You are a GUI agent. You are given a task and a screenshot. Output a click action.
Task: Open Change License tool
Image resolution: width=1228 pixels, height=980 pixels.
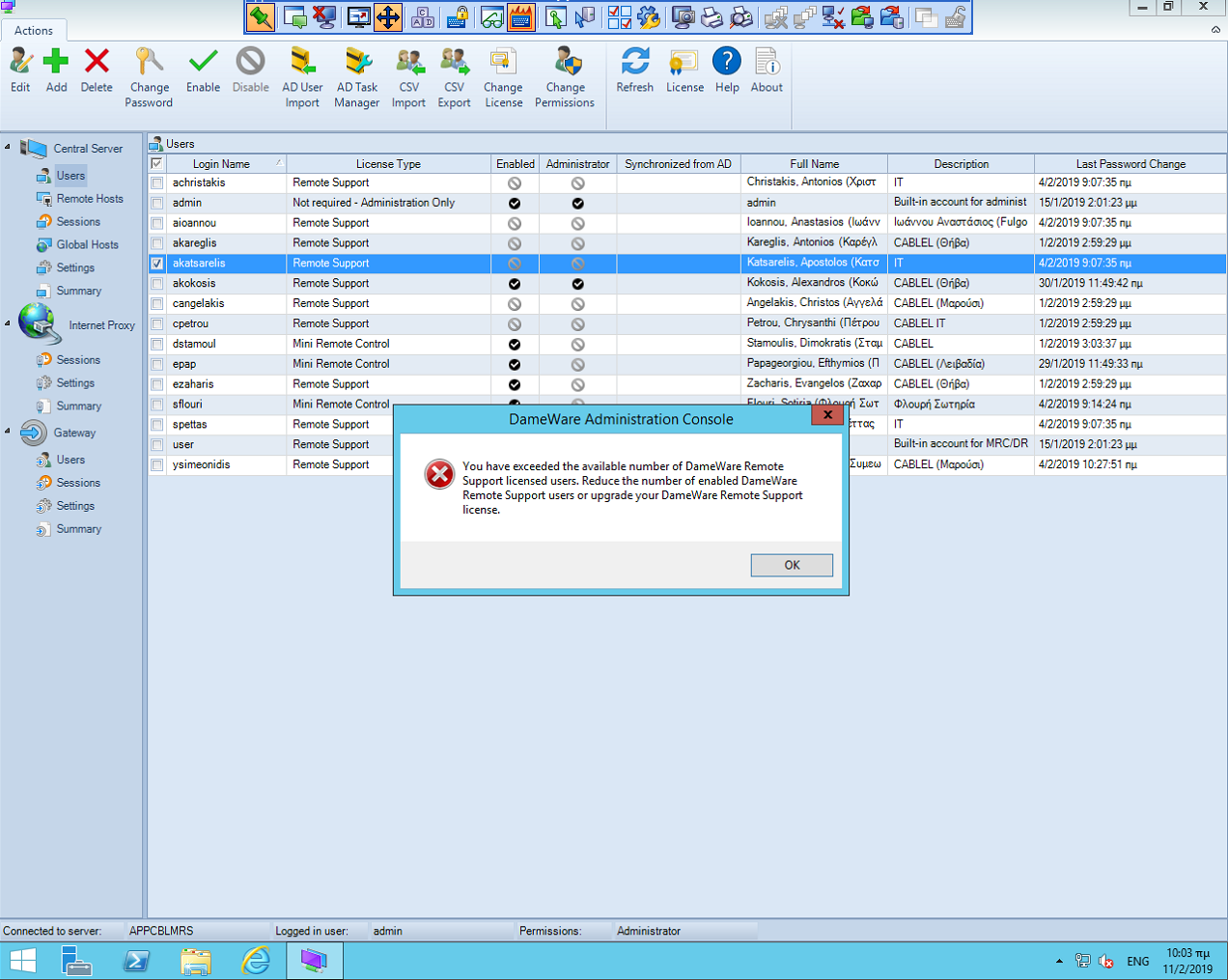(x=503, y=78)
